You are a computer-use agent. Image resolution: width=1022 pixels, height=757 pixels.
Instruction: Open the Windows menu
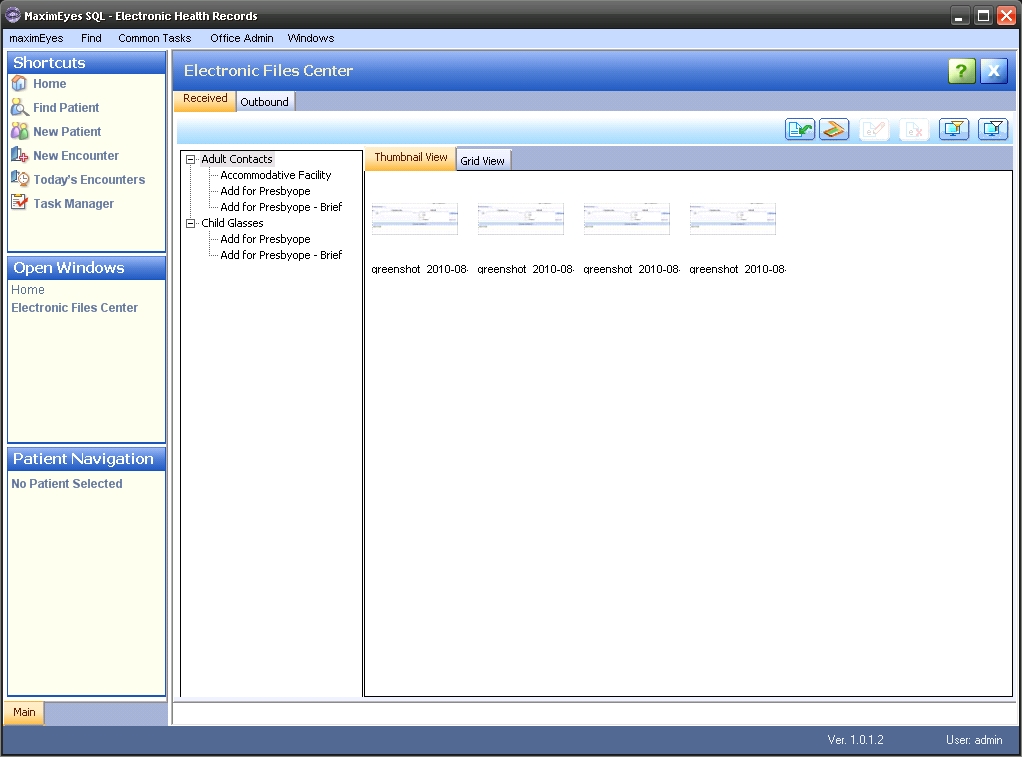(x=311, y=38)
